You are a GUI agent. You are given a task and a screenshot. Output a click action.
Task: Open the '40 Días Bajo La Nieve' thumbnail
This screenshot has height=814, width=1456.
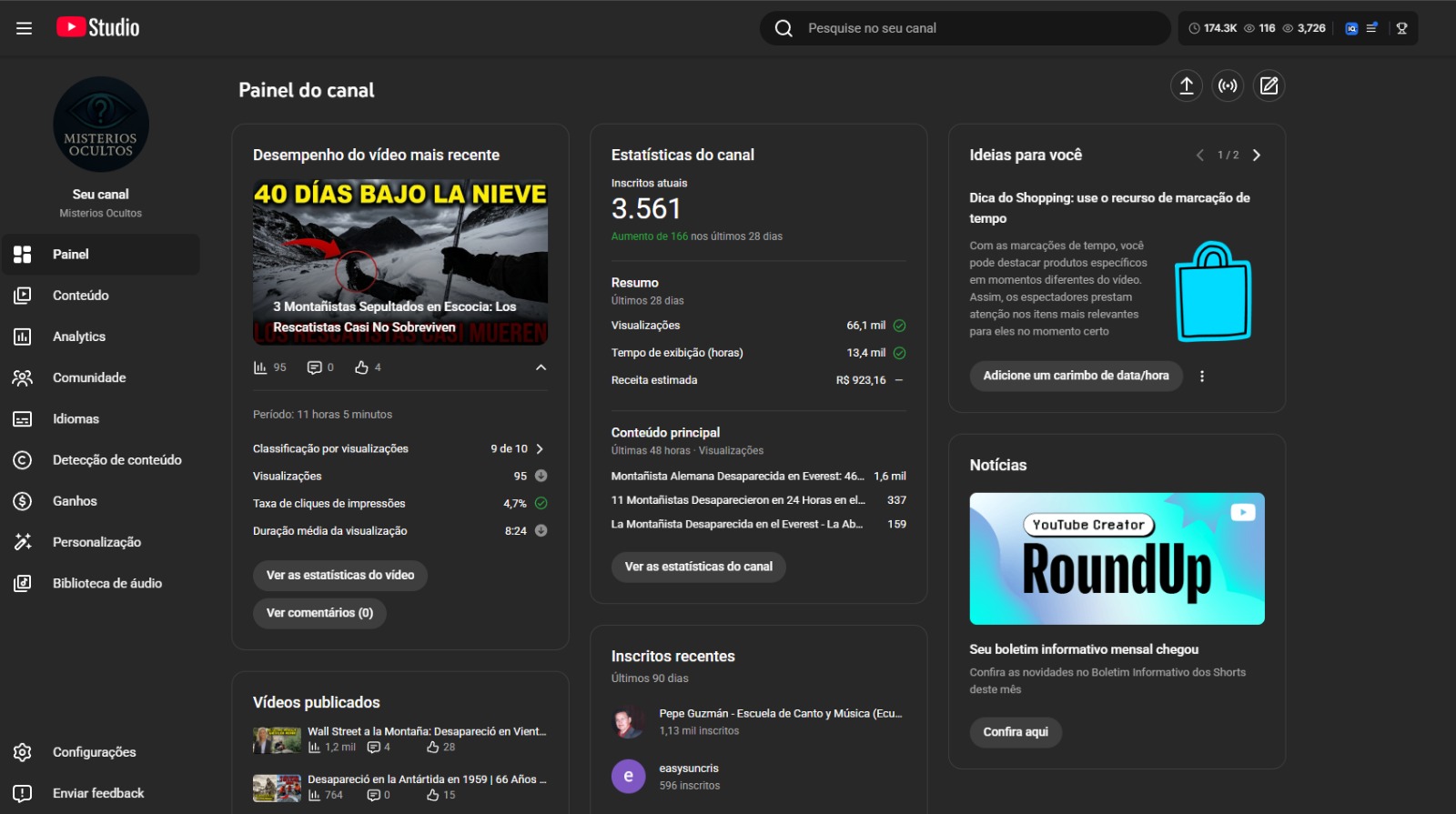(400, 262)
